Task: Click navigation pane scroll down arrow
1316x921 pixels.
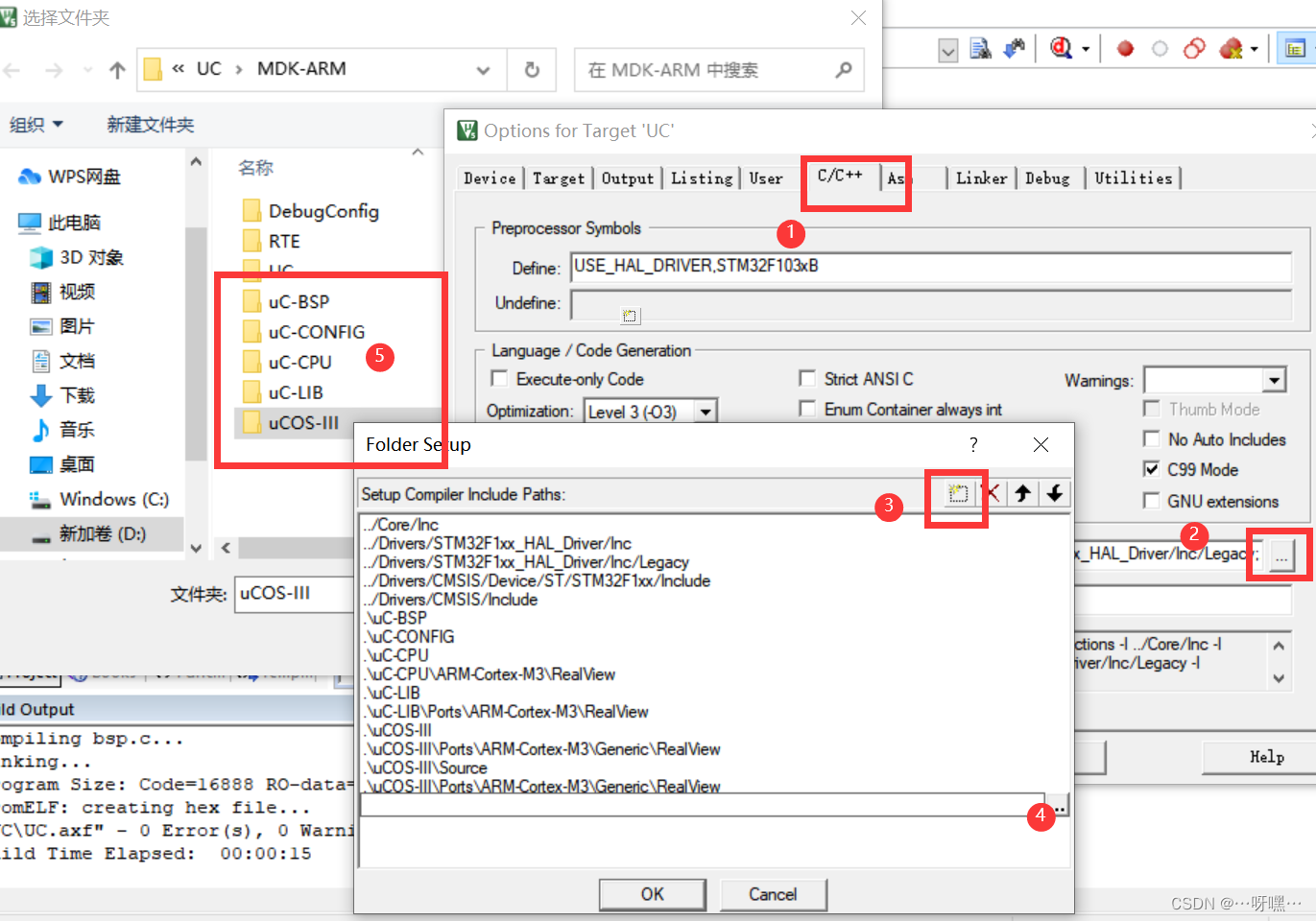Action: coord(196,549)
